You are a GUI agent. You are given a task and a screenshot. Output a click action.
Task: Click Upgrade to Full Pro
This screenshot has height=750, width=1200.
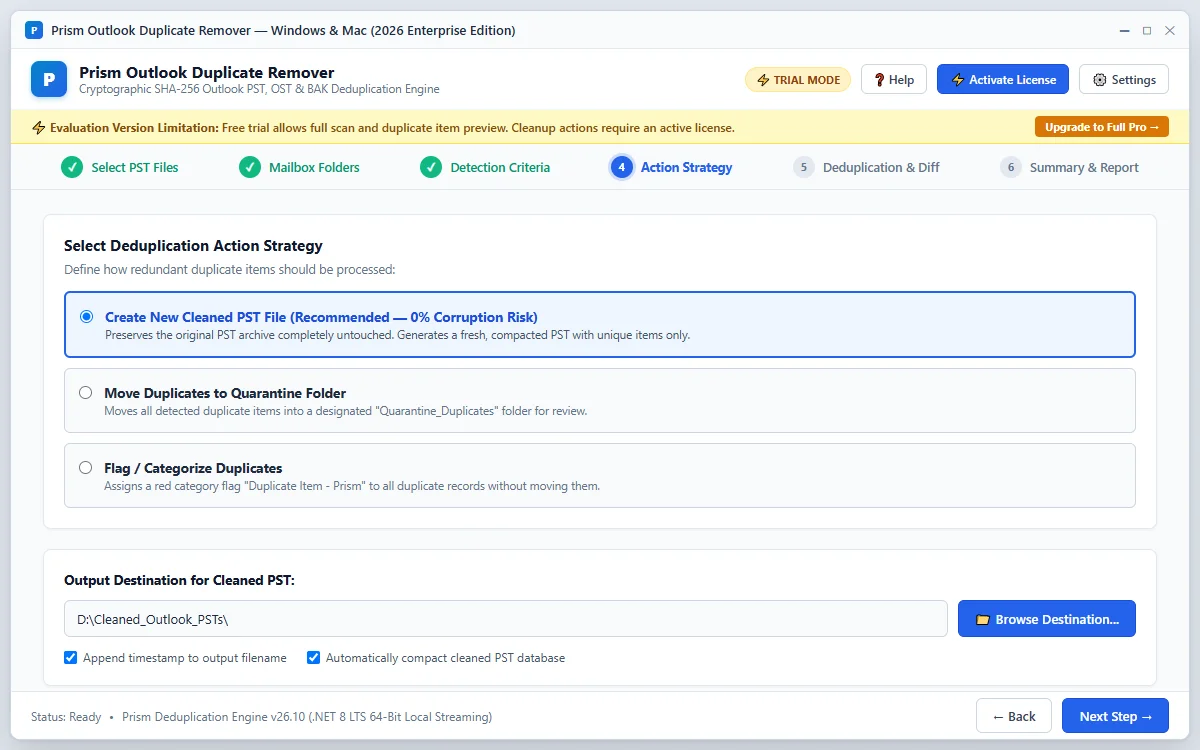point(1102,127)
